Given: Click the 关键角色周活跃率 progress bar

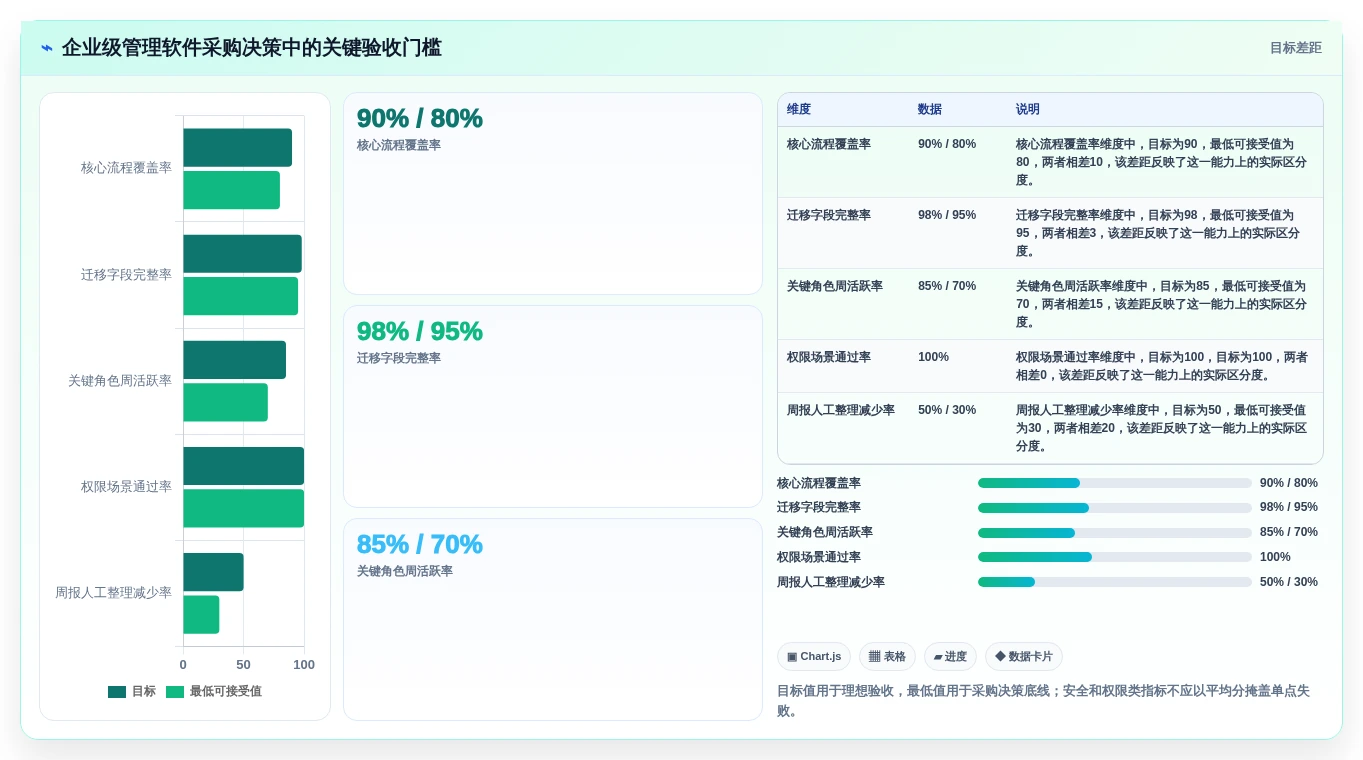Looking at the screenshot, I should coord(1115,533).
